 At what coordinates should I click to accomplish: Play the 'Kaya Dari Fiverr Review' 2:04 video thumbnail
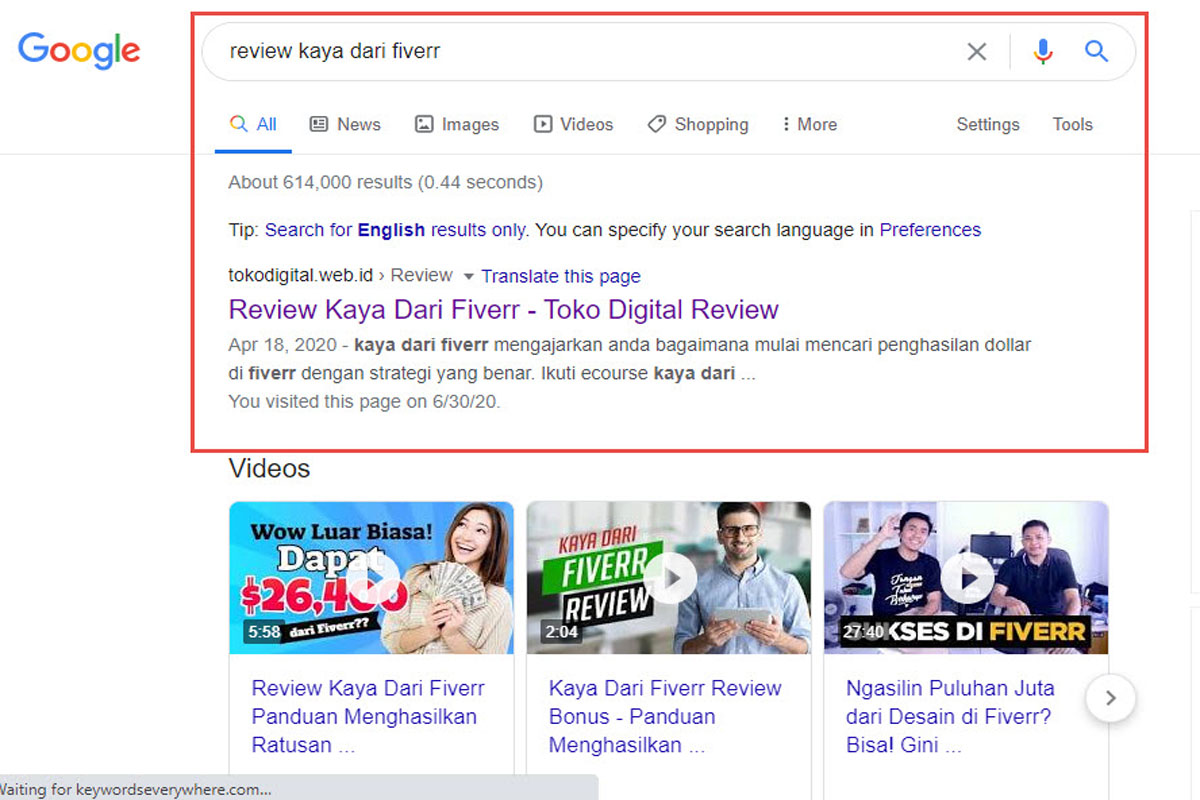pos(669,578)
